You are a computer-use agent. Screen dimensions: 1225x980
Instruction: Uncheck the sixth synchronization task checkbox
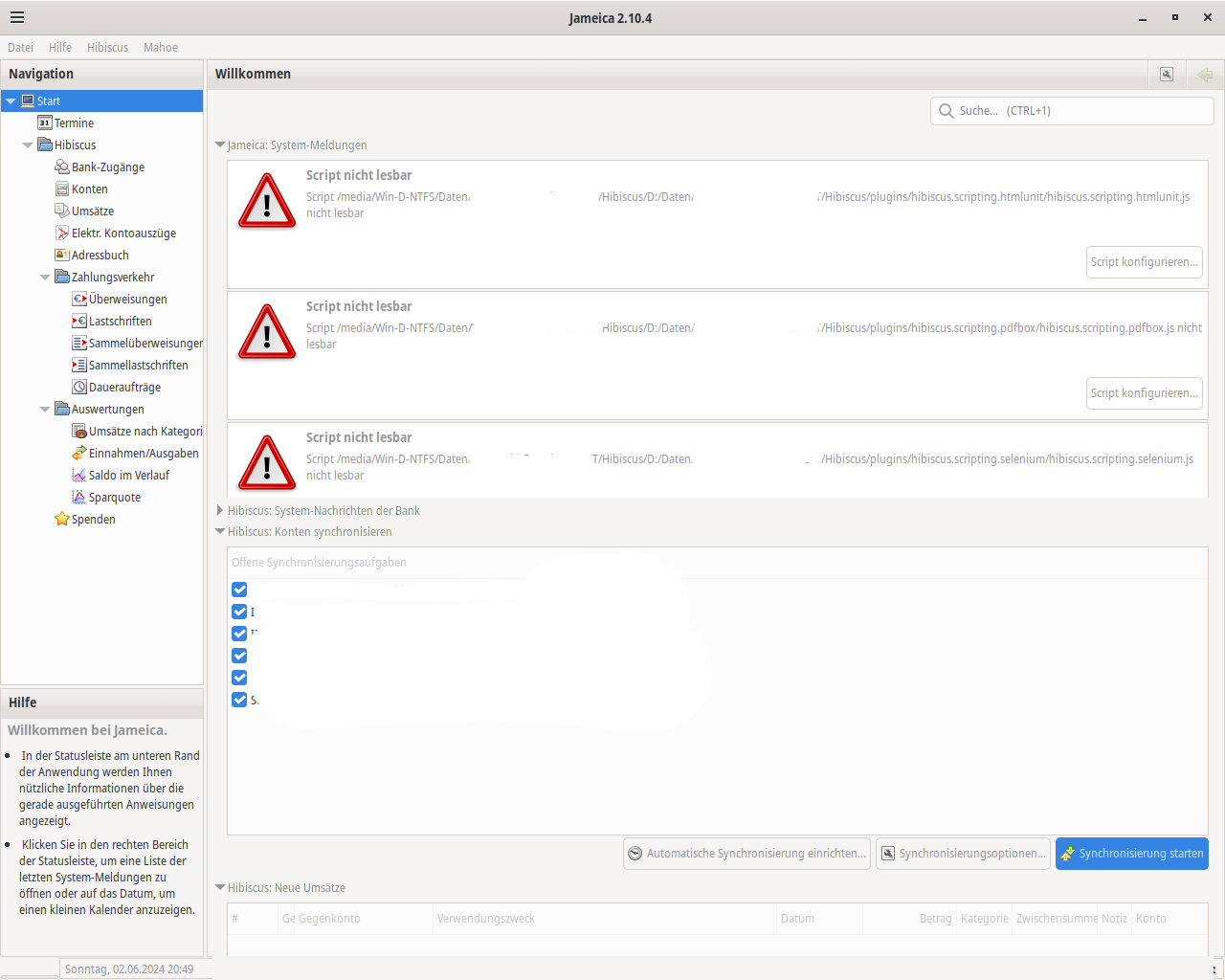tap(239, 700)
